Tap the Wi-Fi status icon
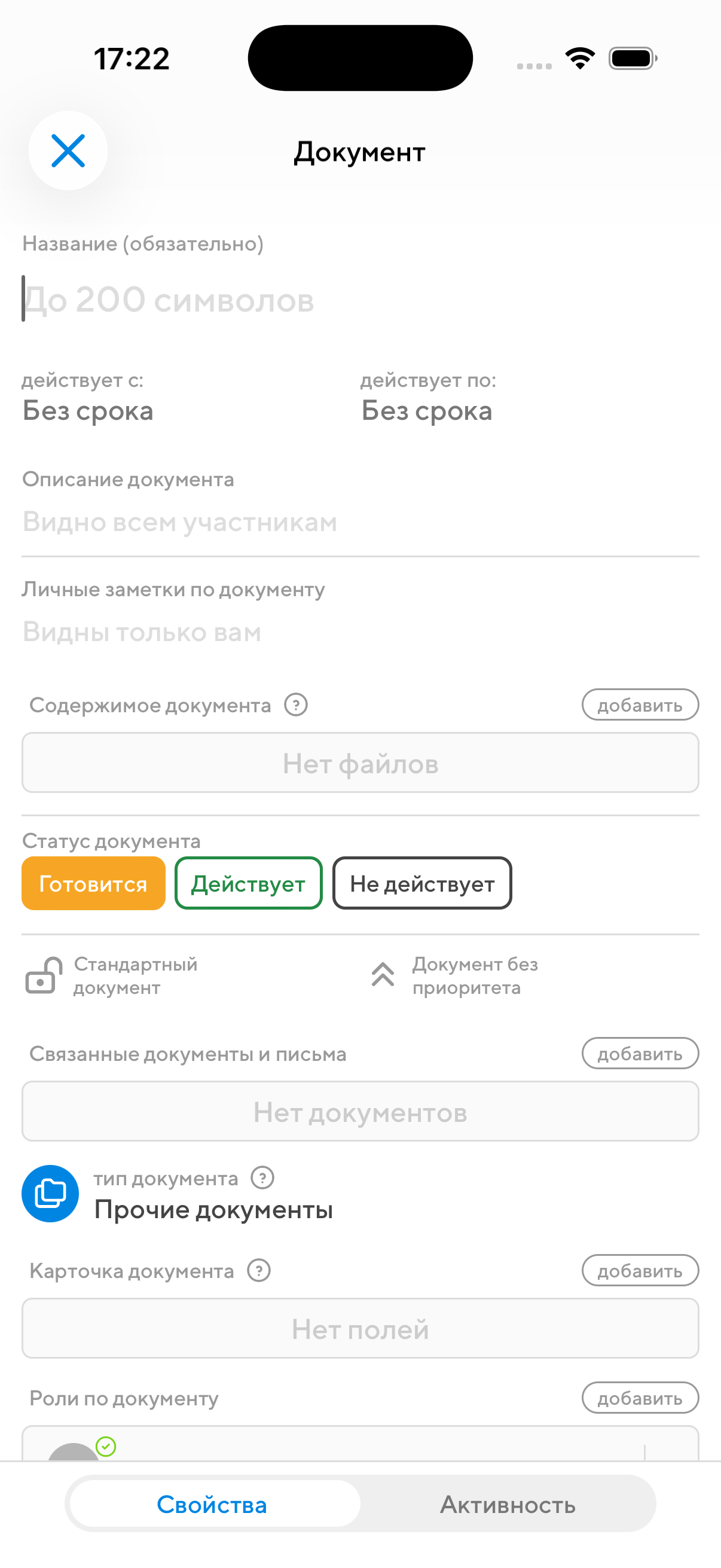 580,59
